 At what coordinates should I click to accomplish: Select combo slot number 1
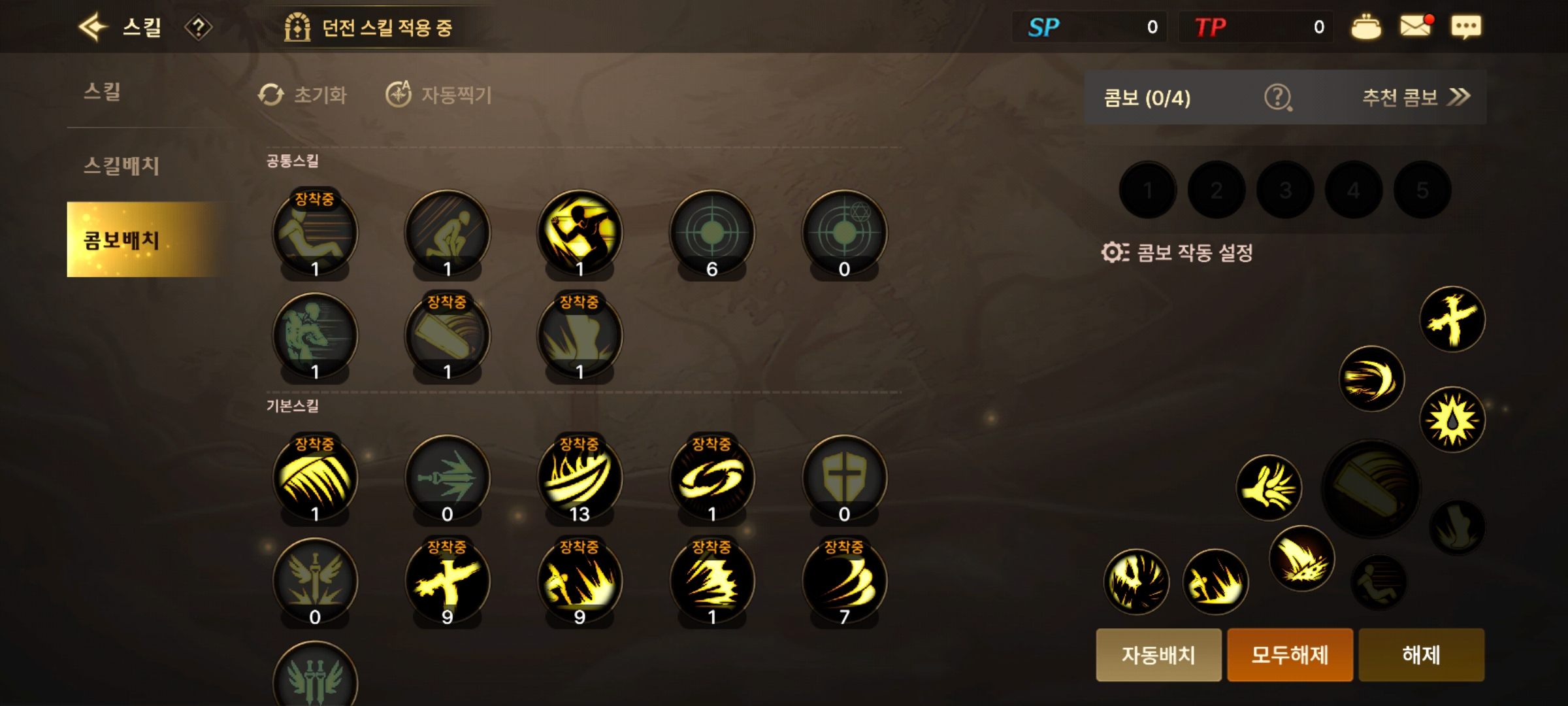(x=1148, y=190)
